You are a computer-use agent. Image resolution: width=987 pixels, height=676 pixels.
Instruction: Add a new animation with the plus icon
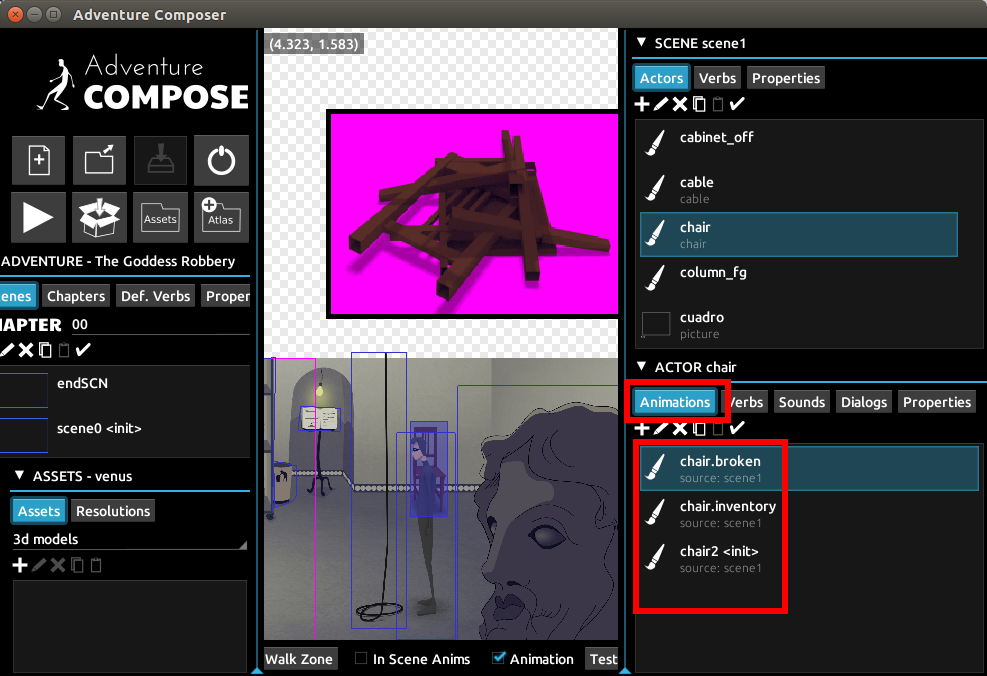tap(641, 429)
